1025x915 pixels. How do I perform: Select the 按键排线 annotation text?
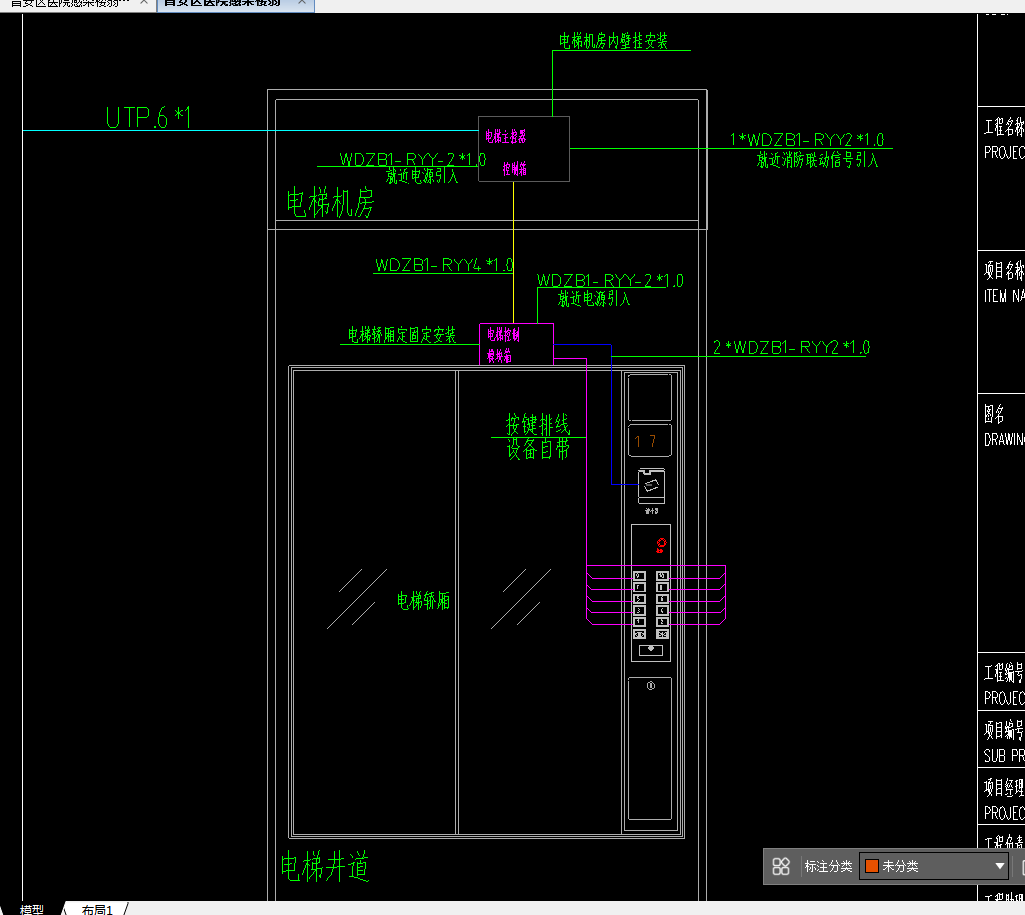(x=538, y=425)
